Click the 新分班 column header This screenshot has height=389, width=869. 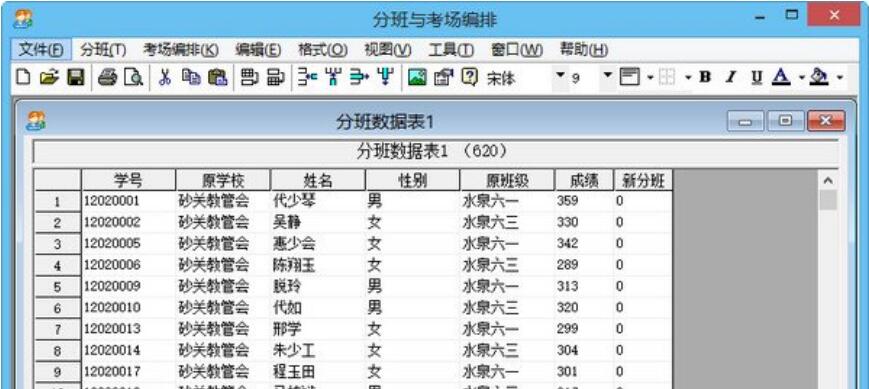click(x=643, y=180)
